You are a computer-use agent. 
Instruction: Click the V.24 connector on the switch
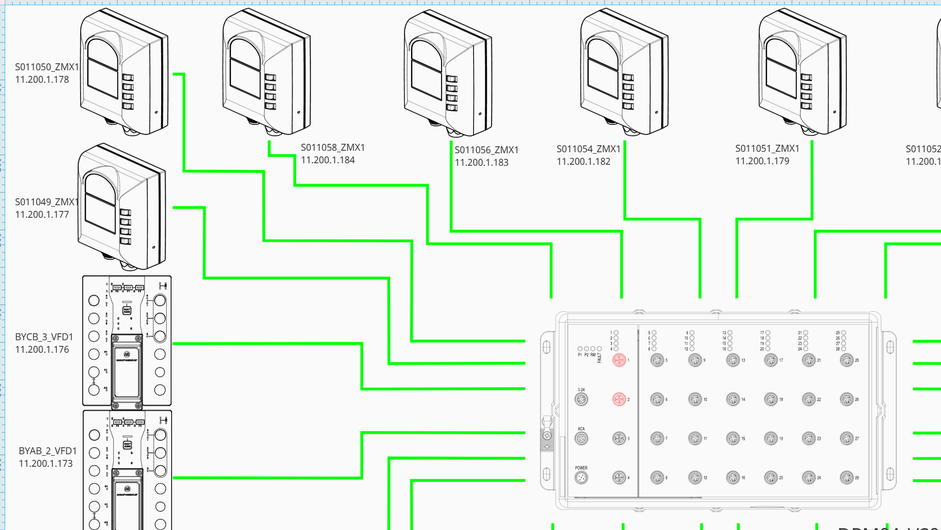pyautogui.click(x=581, y=399)
